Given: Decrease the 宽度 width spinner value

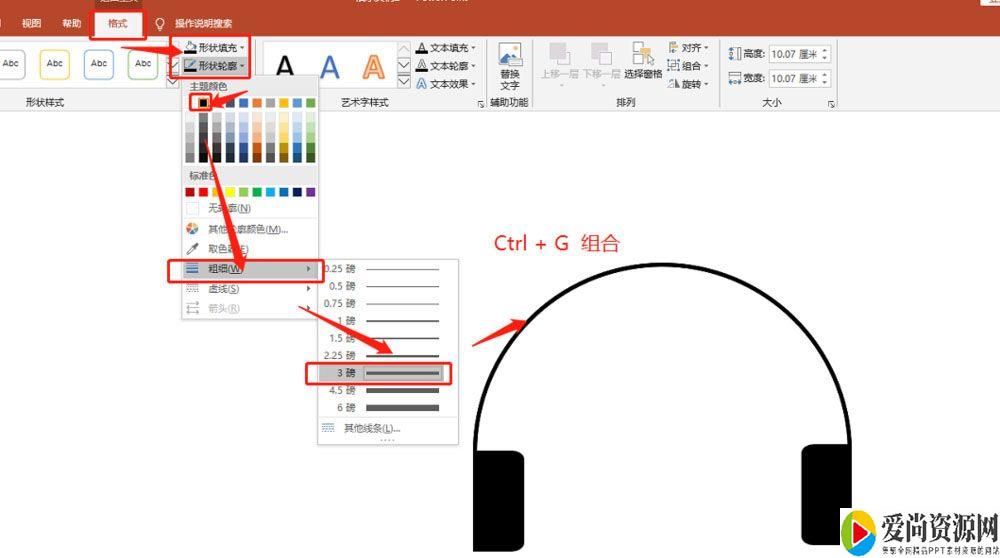Looking at the screenshot, I should (x=825, y=82).
